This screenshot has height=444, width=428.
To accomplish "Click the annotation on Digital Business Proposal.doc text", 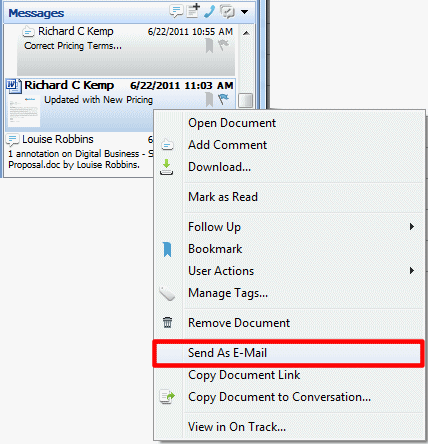I will [80, 159].
